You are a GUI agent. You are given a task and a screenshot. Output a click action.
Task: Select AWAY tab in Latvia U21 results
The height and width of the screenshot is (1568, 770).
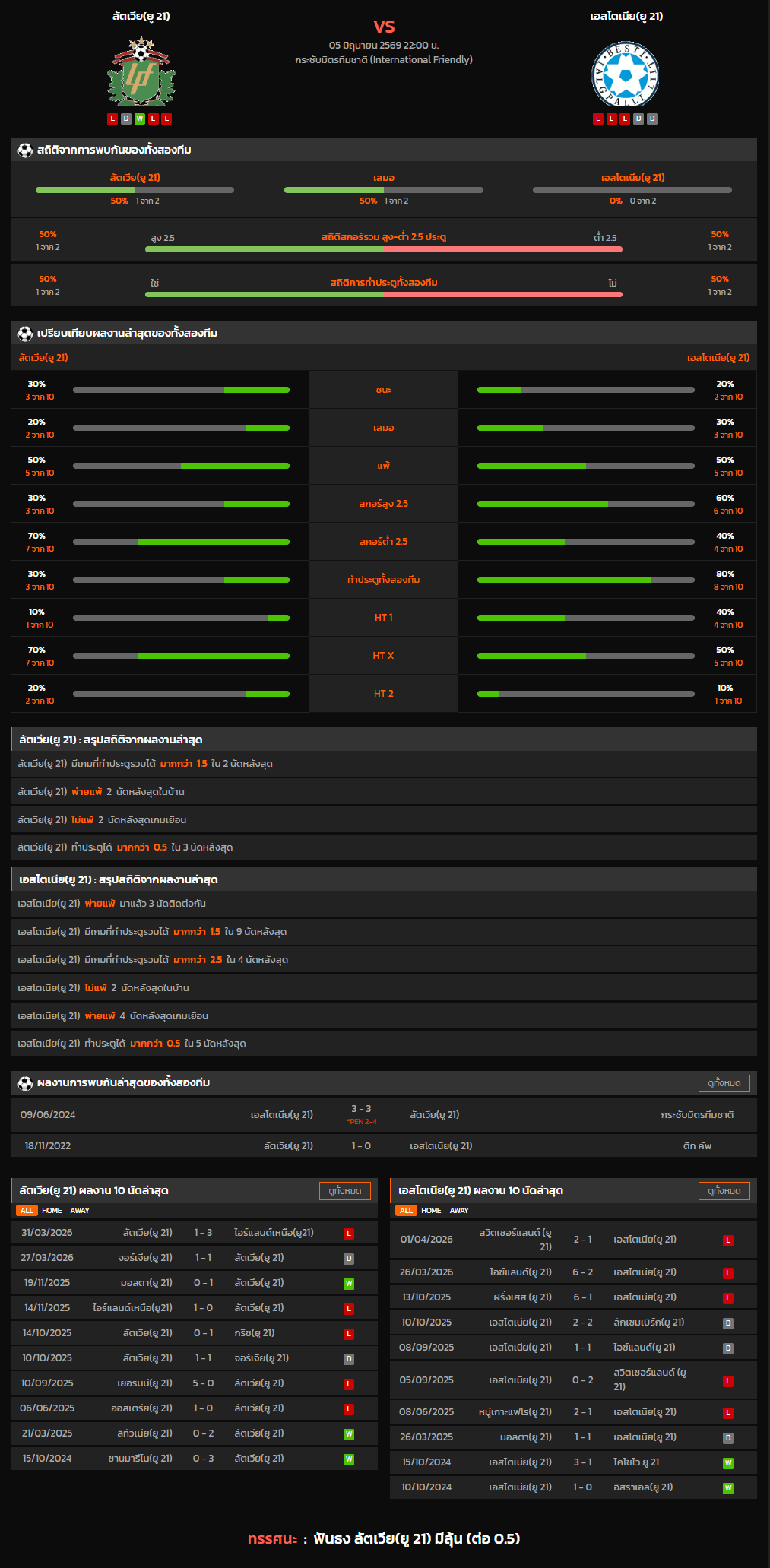click(x=80, y=1210)
